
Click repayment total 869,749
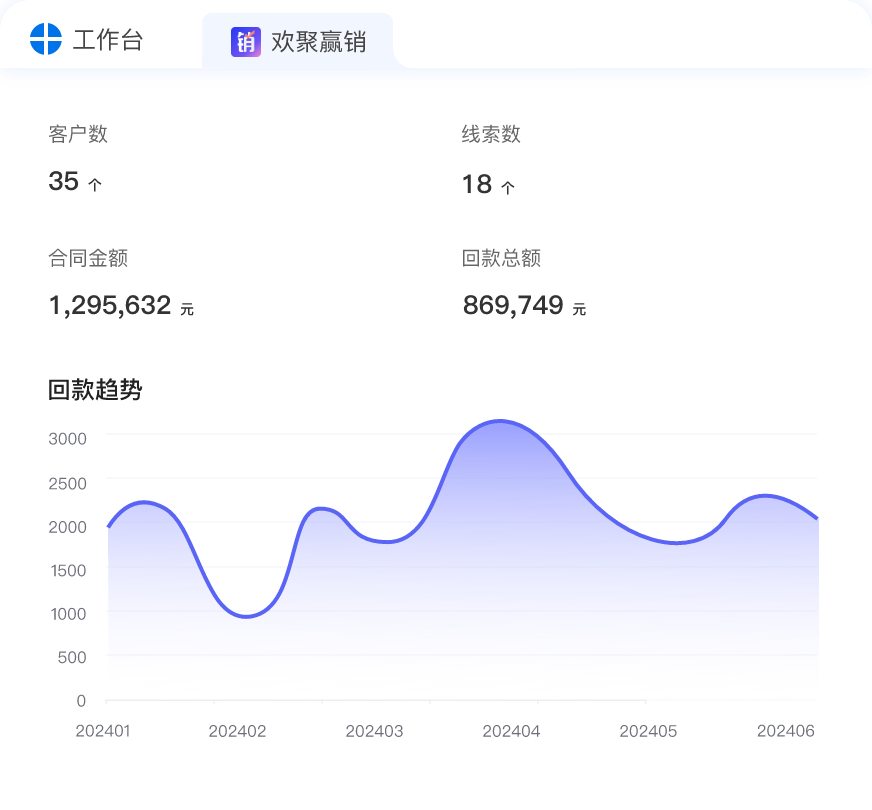click(x=513, y=305)
